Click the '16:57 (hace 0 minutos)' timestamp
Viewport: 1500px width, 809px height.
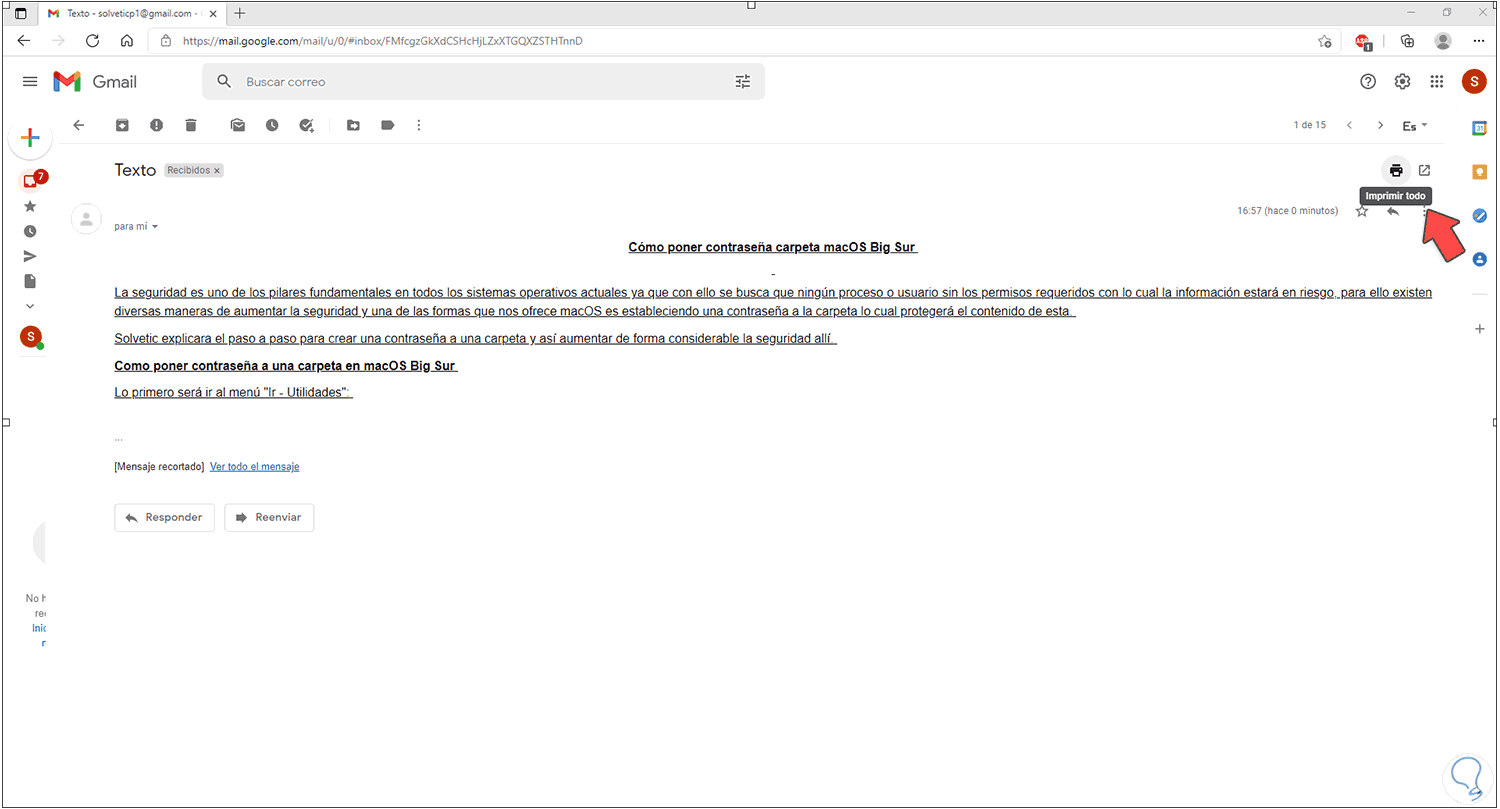pos(1287,211)
